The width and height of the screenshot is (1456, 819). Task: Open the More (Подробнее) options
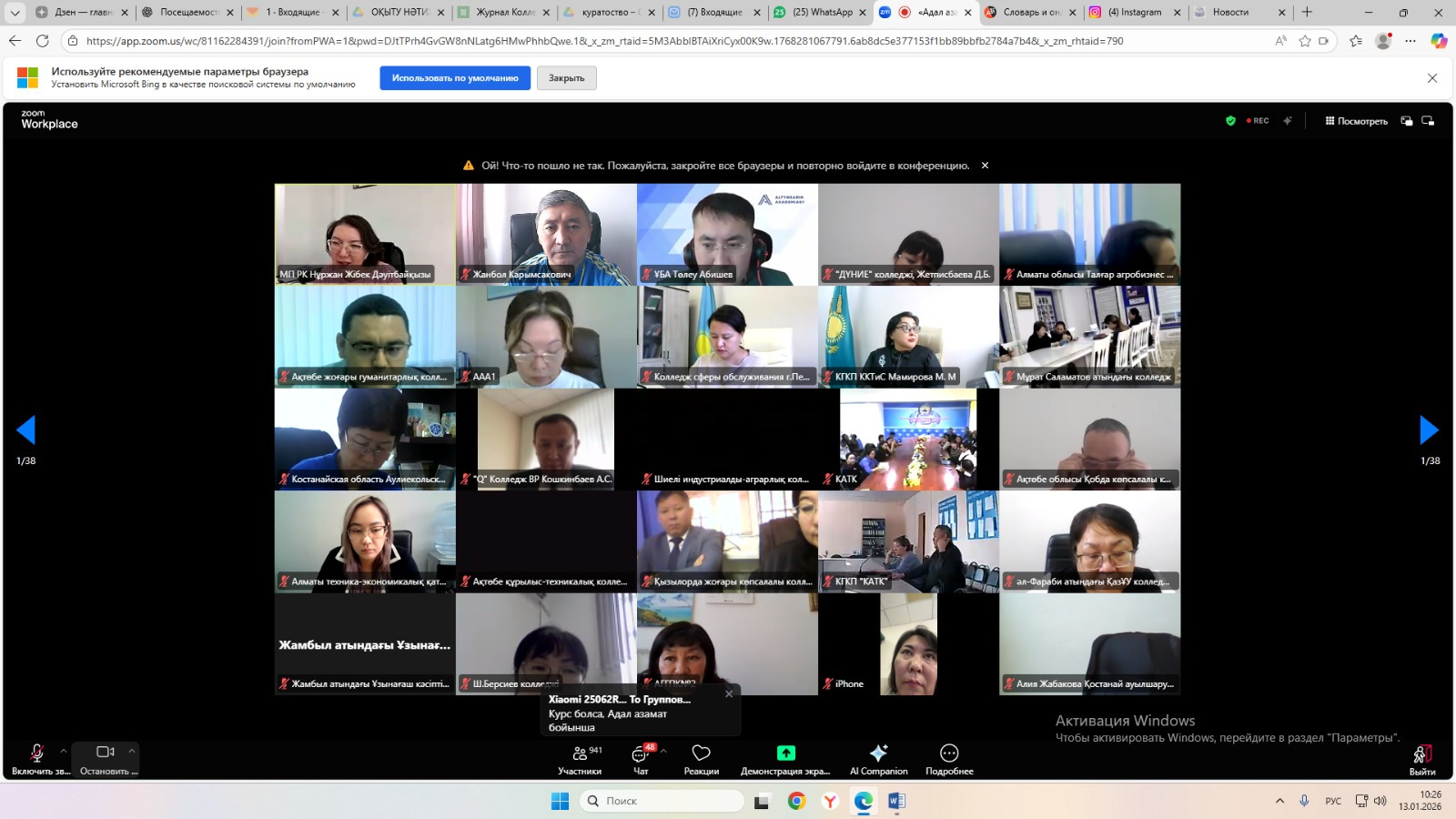tap(949, 759)
